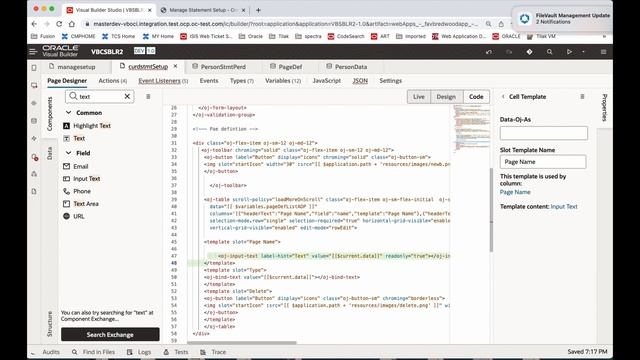The width and height of the screenshot is (640, 360).
Task: Open the Components sidebar icon
Action: tap(34, 138)
